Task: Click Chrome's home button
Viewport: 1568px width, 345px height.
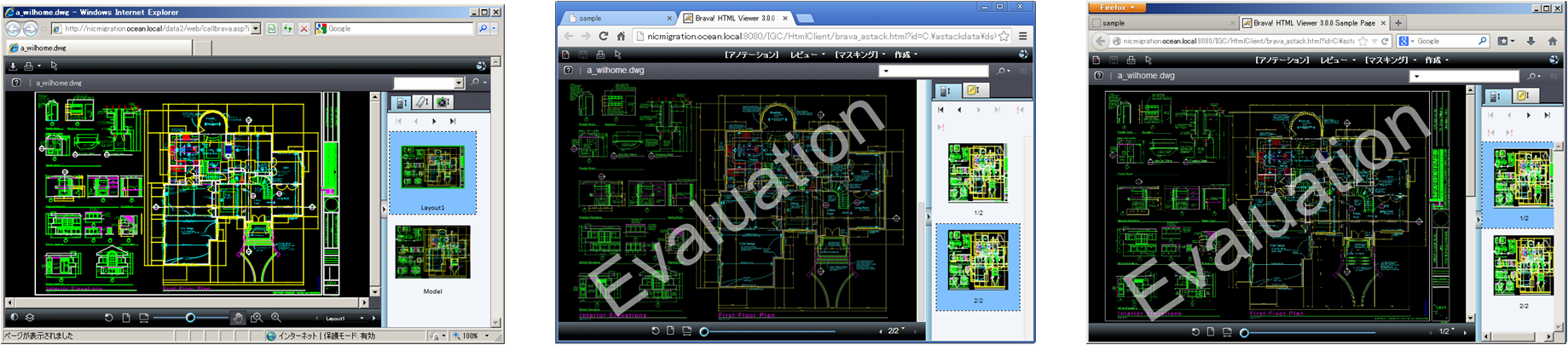Action: (622, 37)
